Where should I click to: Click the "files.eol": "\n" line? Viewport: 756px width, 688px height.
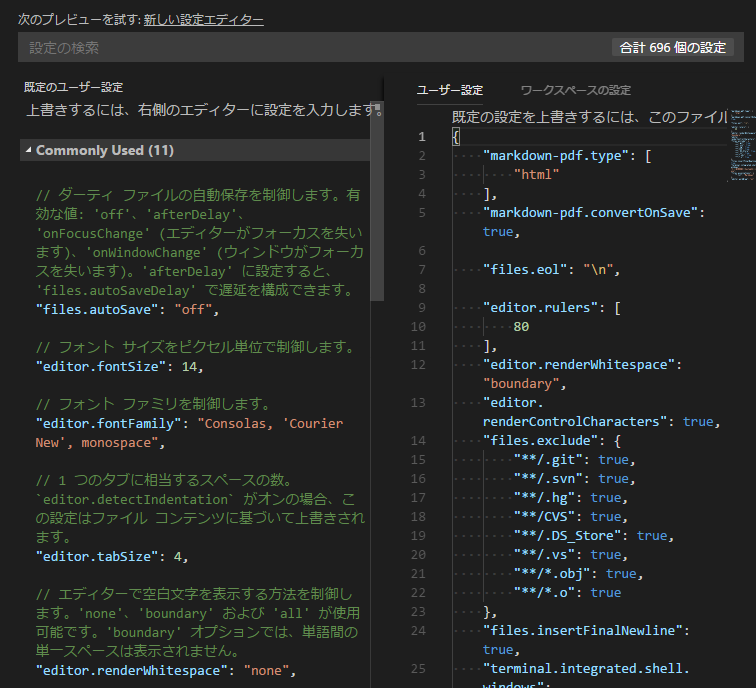(x=551, y=270)
